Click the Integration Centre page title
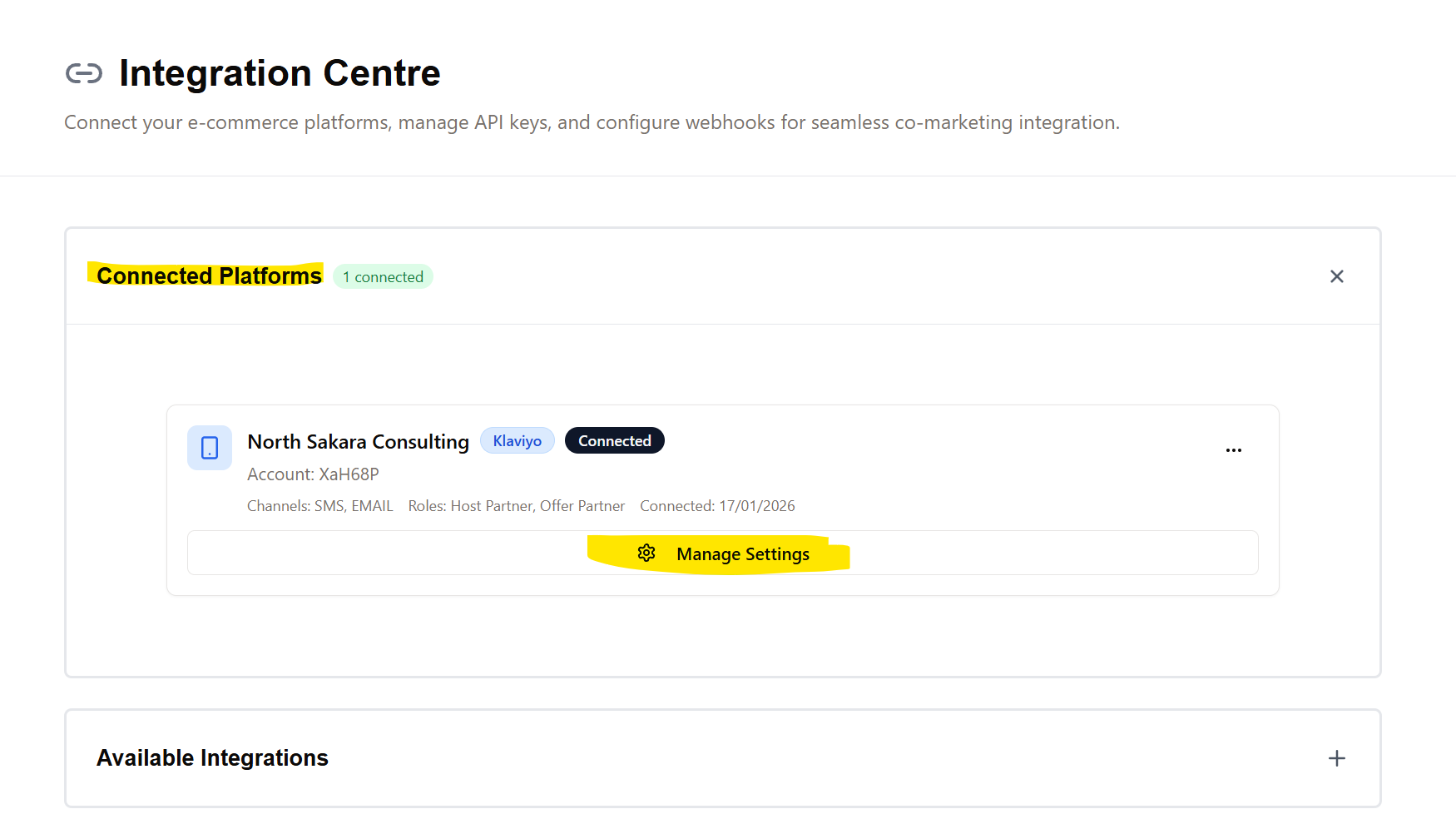Viewport: 1456px width, 814px height. click(280, 73)
